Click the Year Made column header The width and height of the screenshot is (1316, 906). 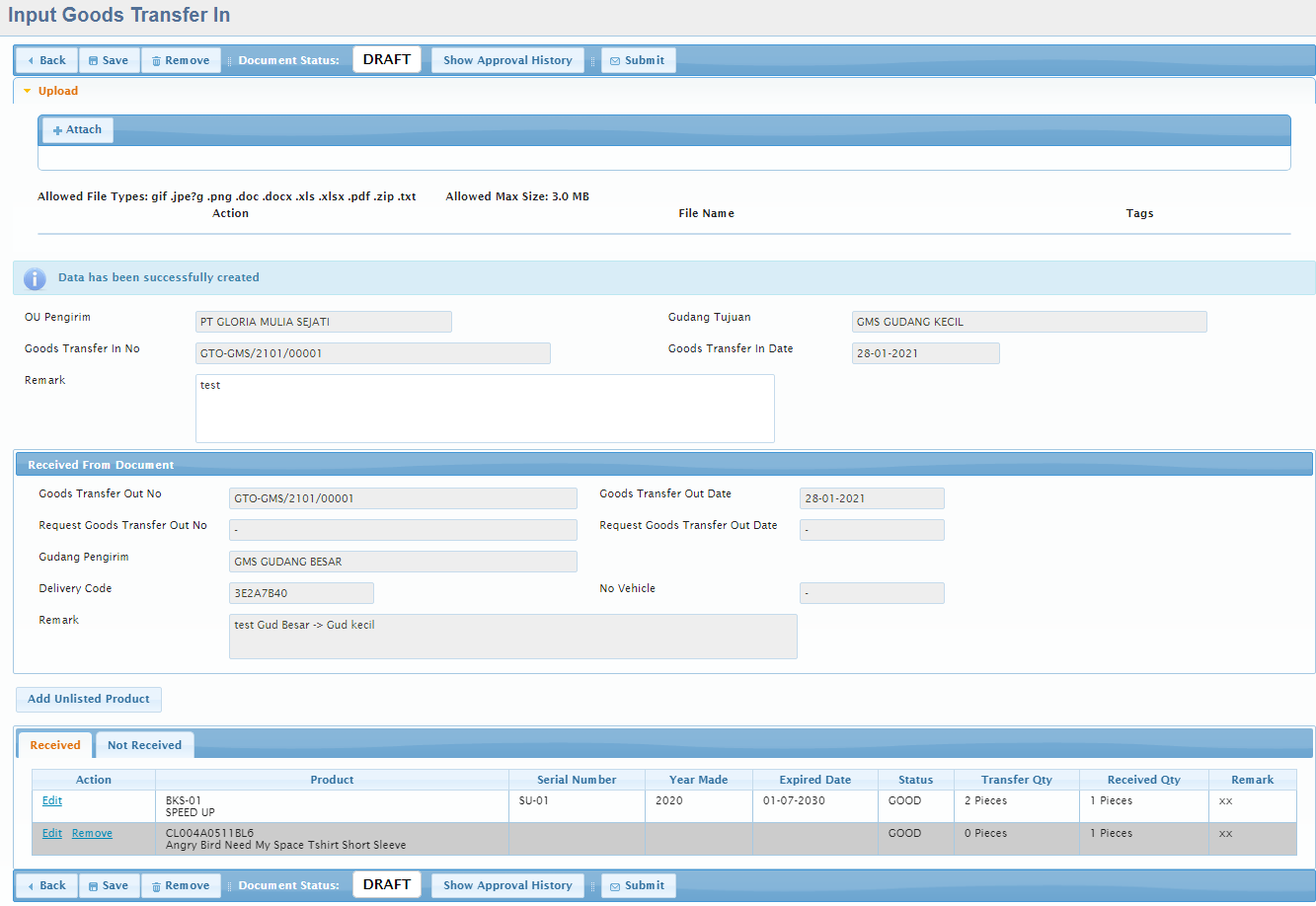coord(698,780)
